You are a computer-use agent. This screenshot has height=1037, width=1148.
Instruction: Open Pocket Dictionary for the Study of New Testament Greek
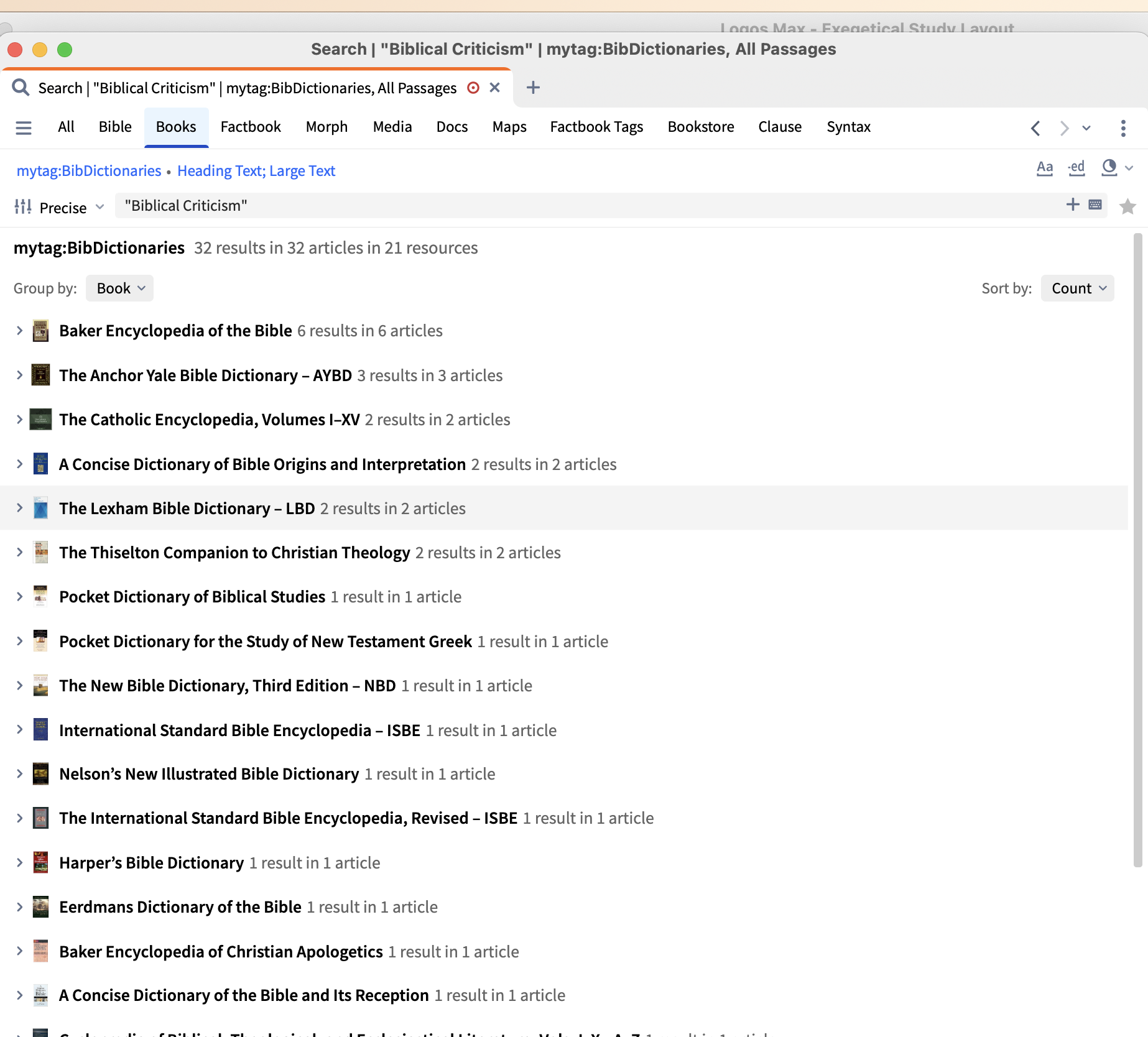pyautogui.click(x=266, y=642)
